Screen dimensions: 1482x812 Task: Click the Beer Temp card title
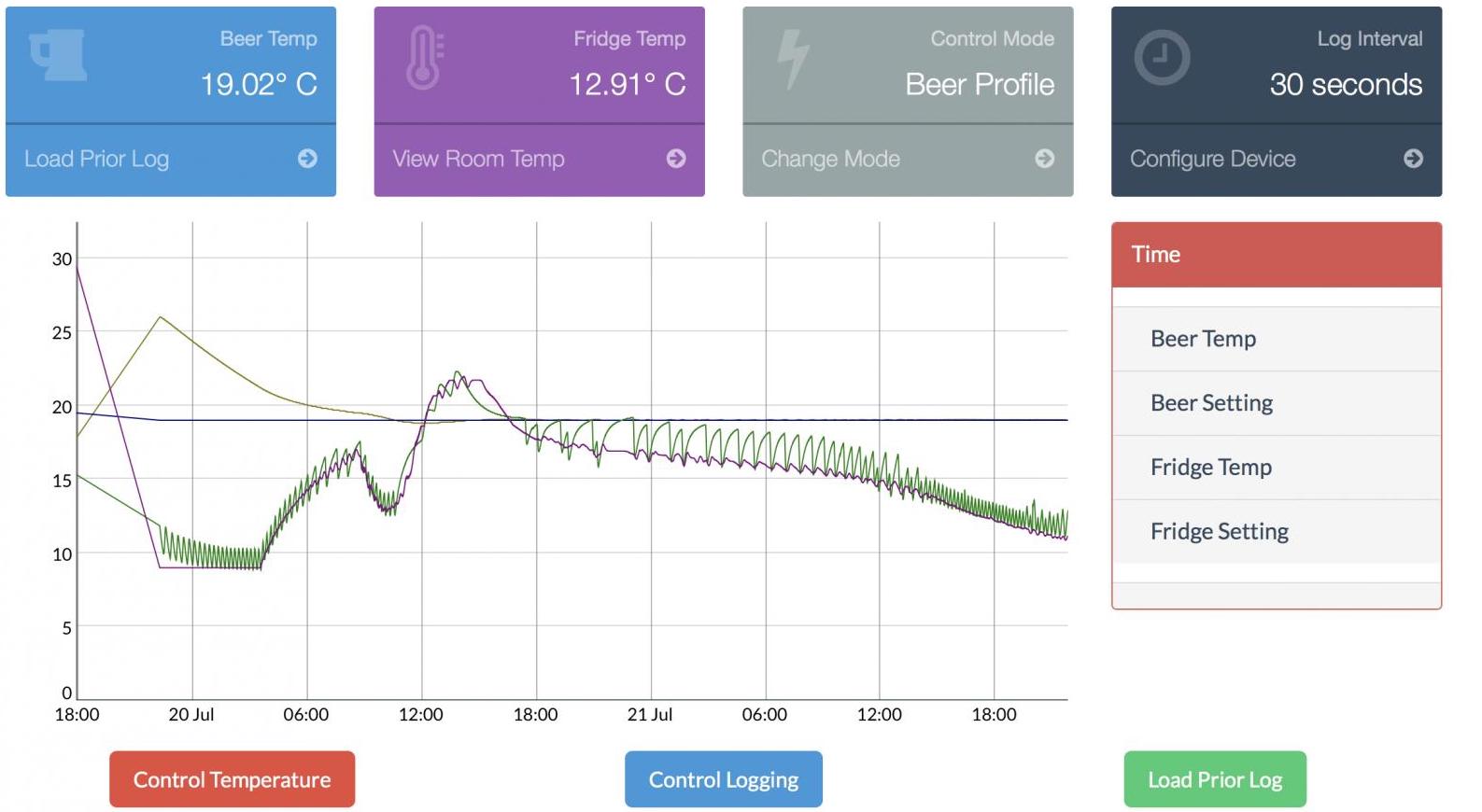268,39
